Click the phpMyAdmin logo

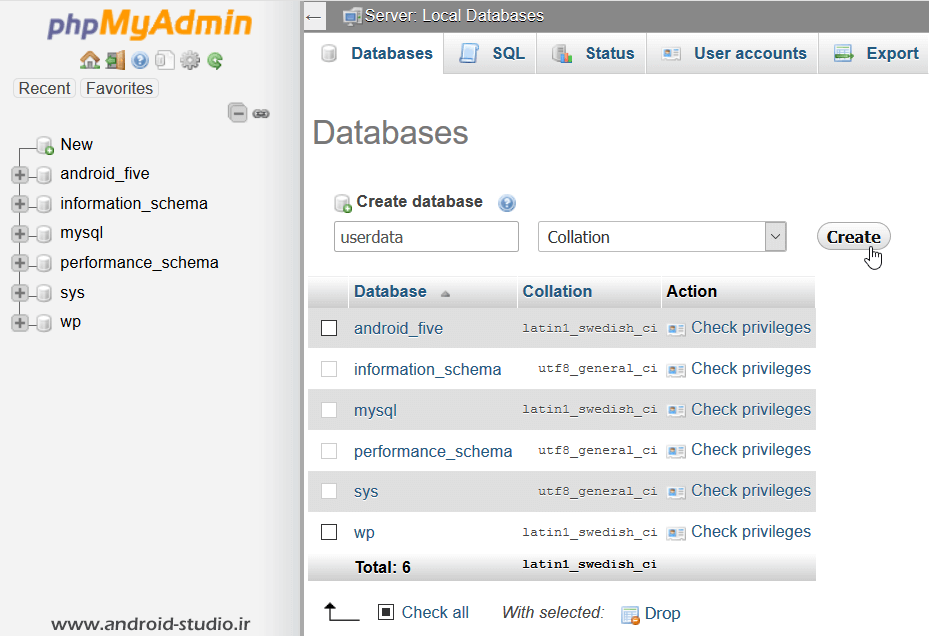coord(149,24)
